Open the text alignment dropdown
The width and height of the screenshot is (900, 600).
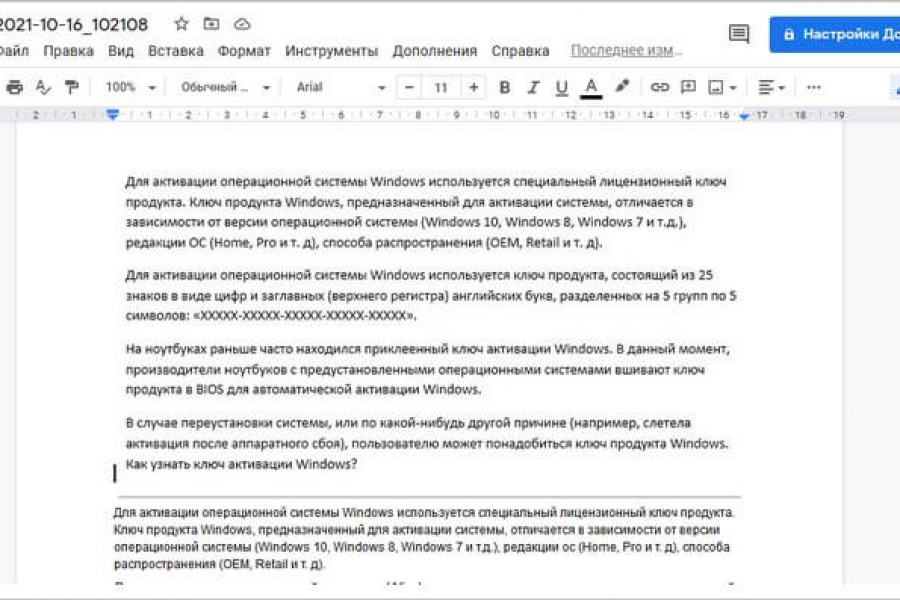[771, 87]
